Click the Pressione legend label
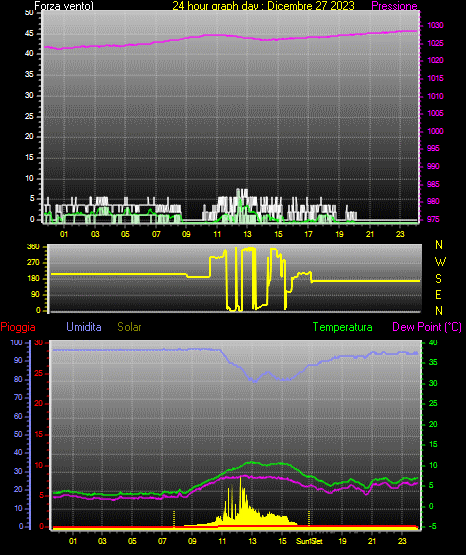The image size is (466, 555). tap(394, 6)
